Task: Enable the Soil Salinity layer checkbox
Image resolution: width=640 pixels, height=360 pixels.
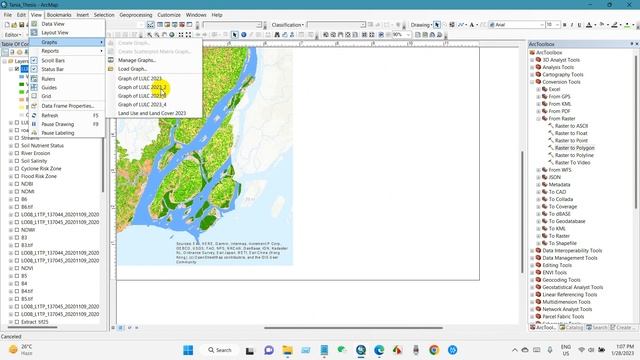Action: click(x=17, y=161)
